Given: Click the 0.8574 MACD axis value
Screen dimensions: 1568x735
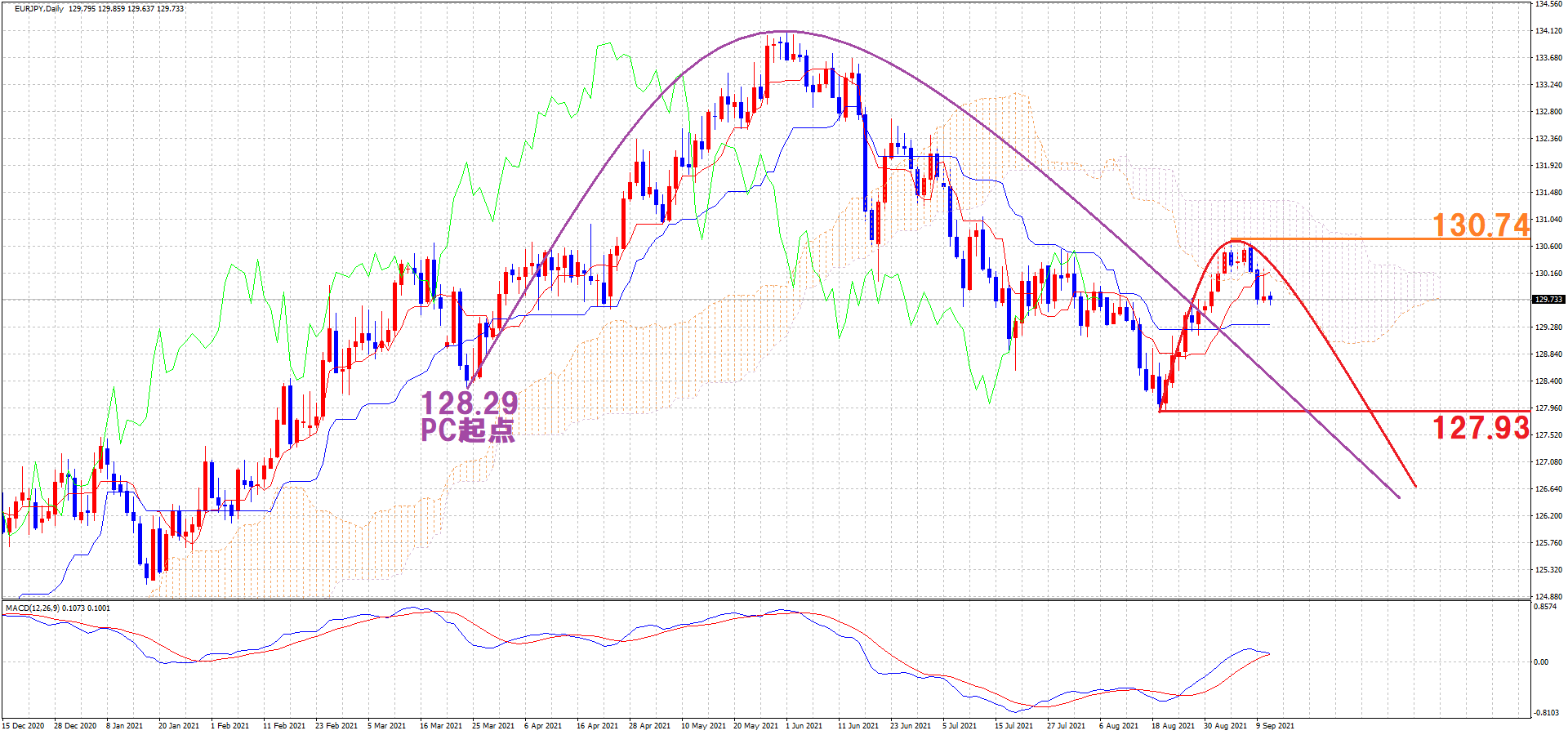Looking at the screenshot, I should pyautogui.click(x=1545, y=608).
